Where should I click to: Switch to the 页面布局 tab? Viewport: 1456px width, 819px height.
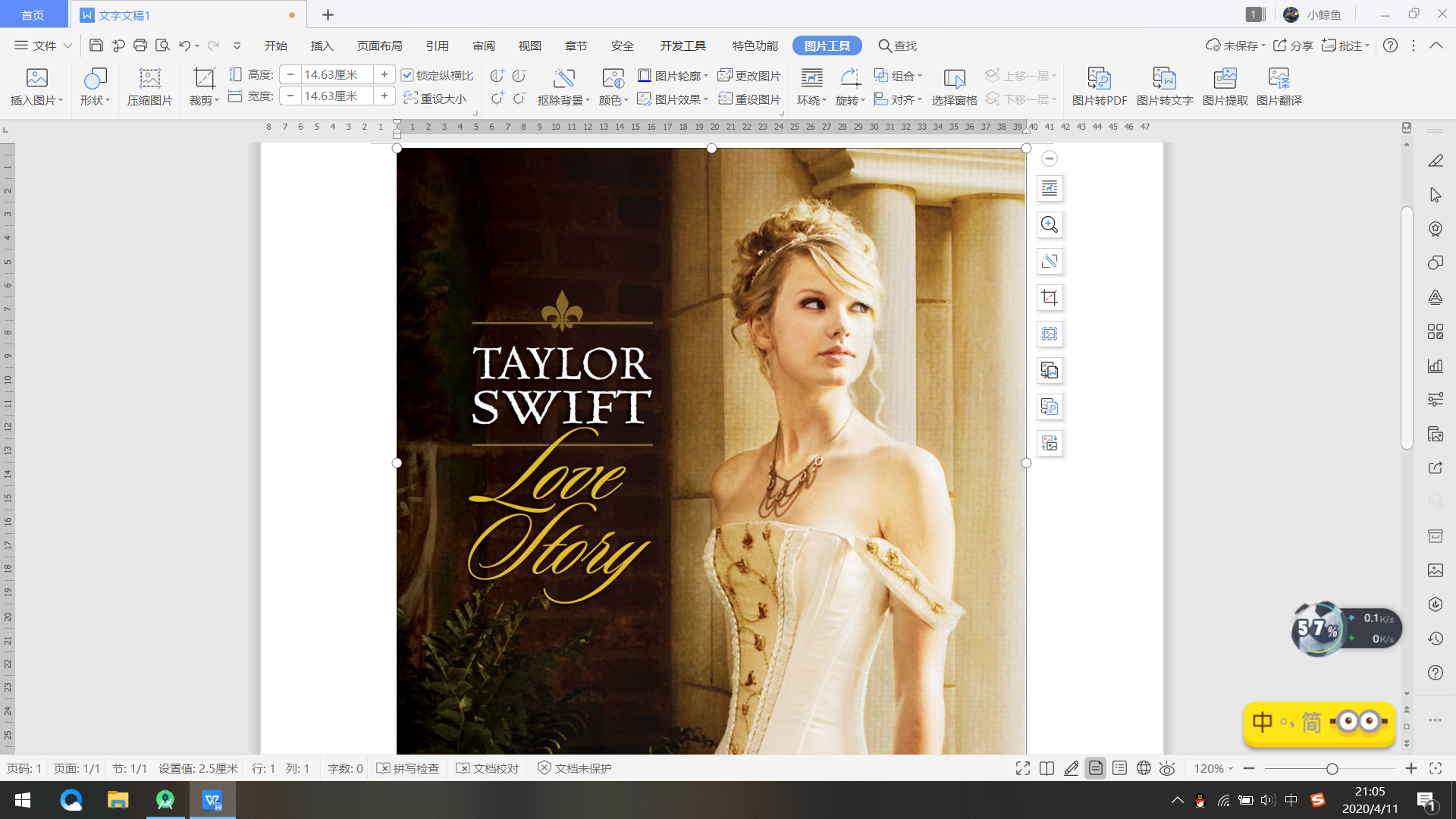pos(379,45)
